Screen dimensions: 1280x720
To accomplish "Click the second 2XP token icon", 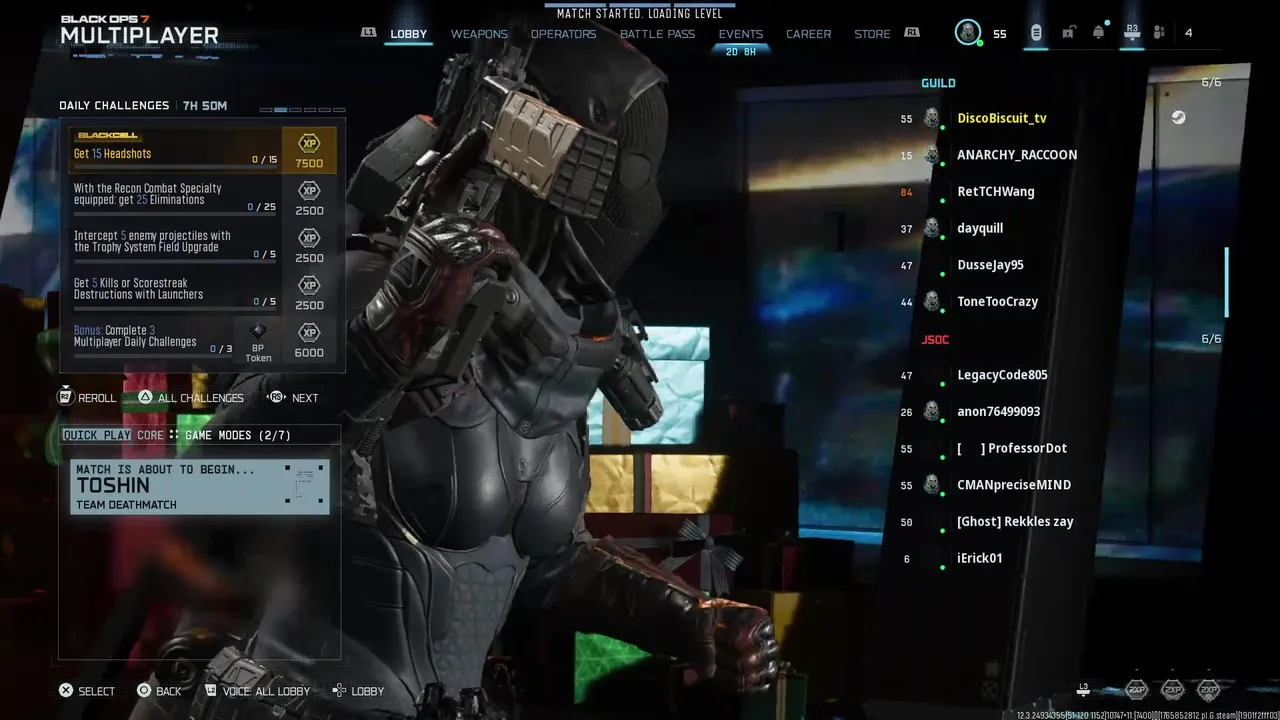I will (x=1172, y=689).
